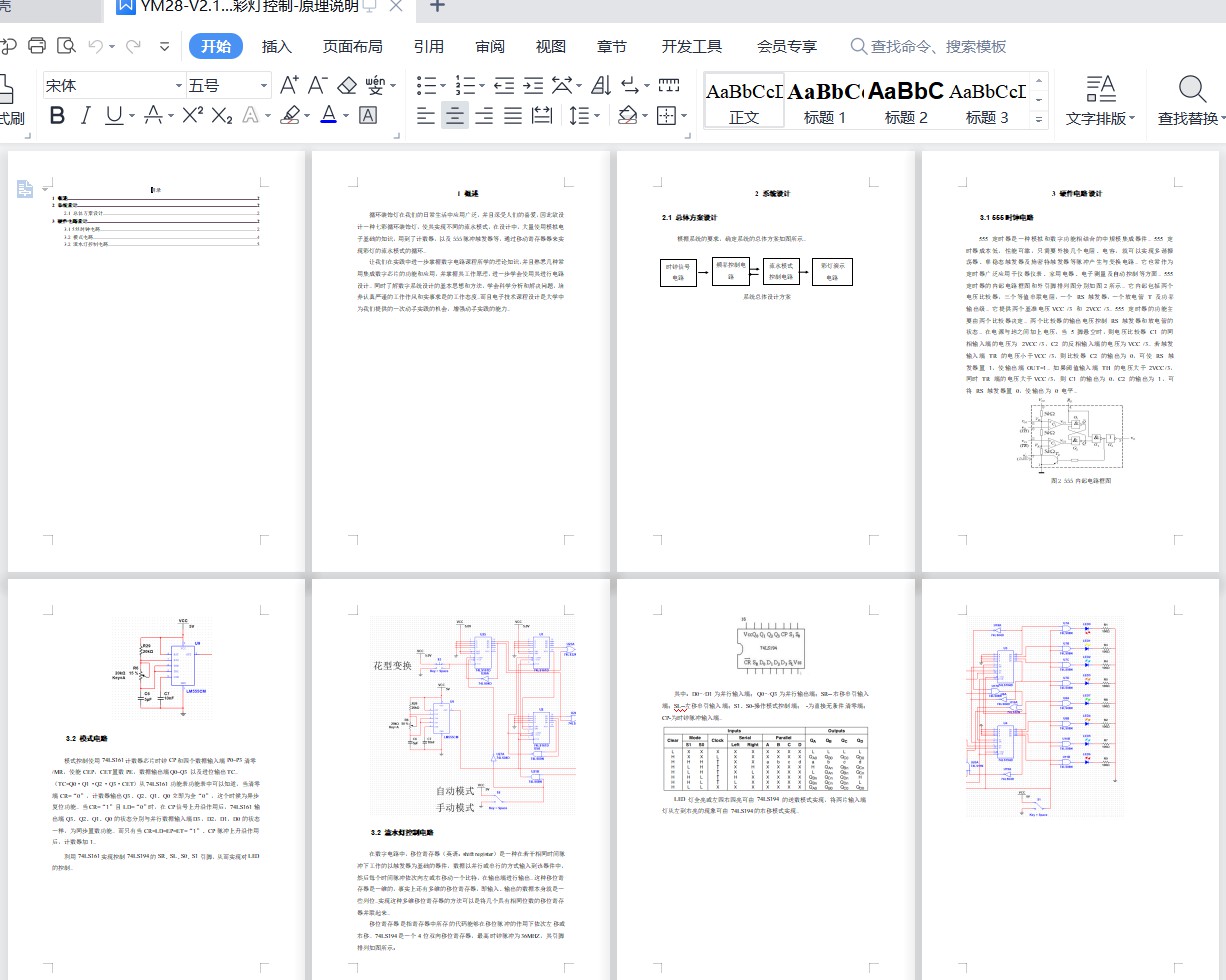Open the 视图 ribbon tab
Image resolution: width=1226 pixels, height=980 pixels.
tap(551, 46)
